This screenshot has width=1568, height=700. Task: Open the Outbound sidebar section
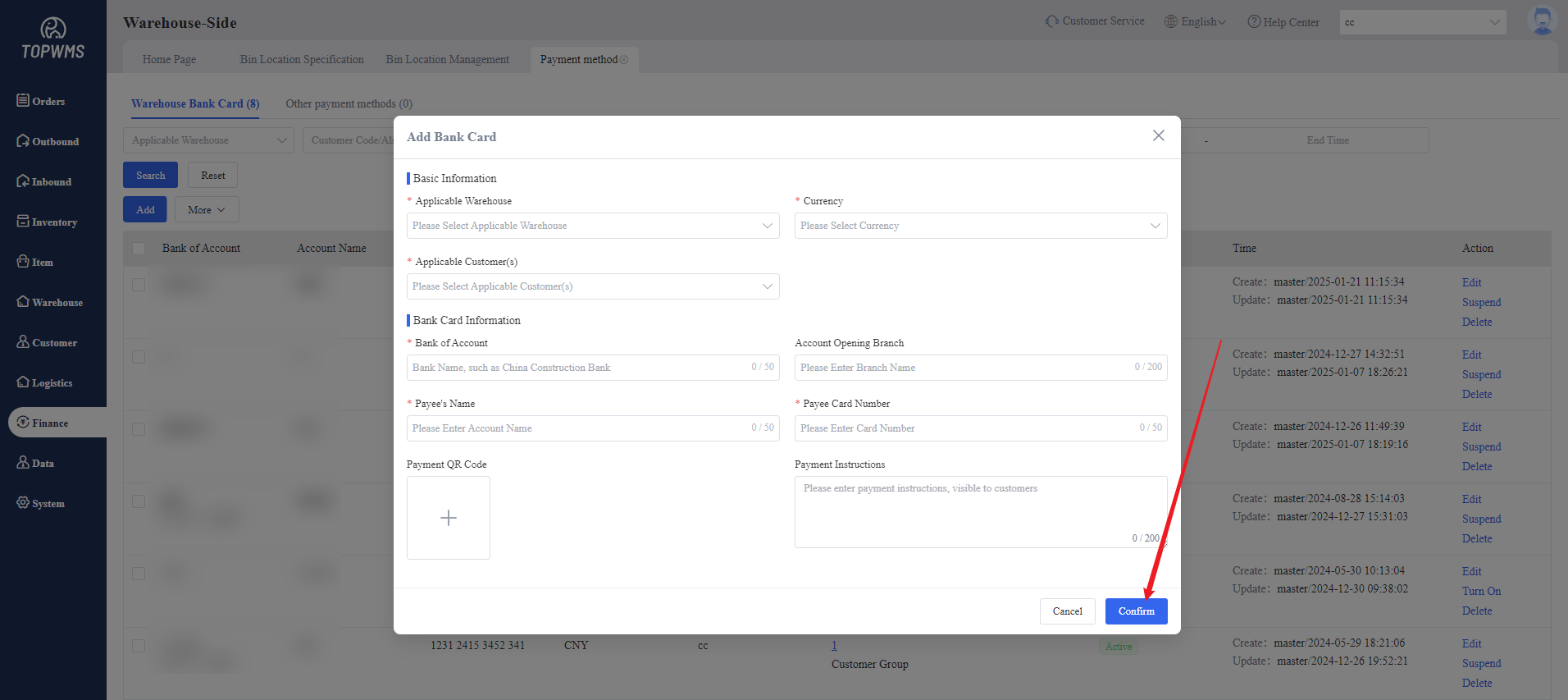[48, 141]
